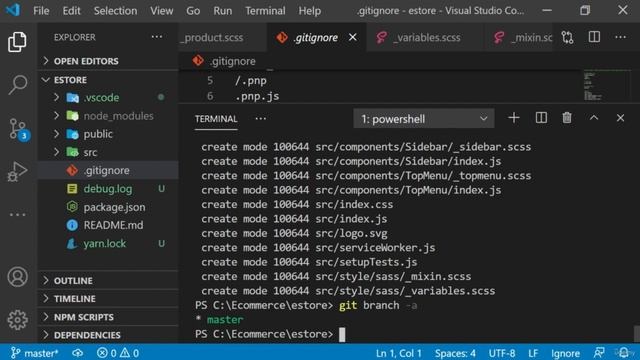Viewport: 640px width, 360px height.
Task: Maximize the terminal panel size
Action: [594, 118]
